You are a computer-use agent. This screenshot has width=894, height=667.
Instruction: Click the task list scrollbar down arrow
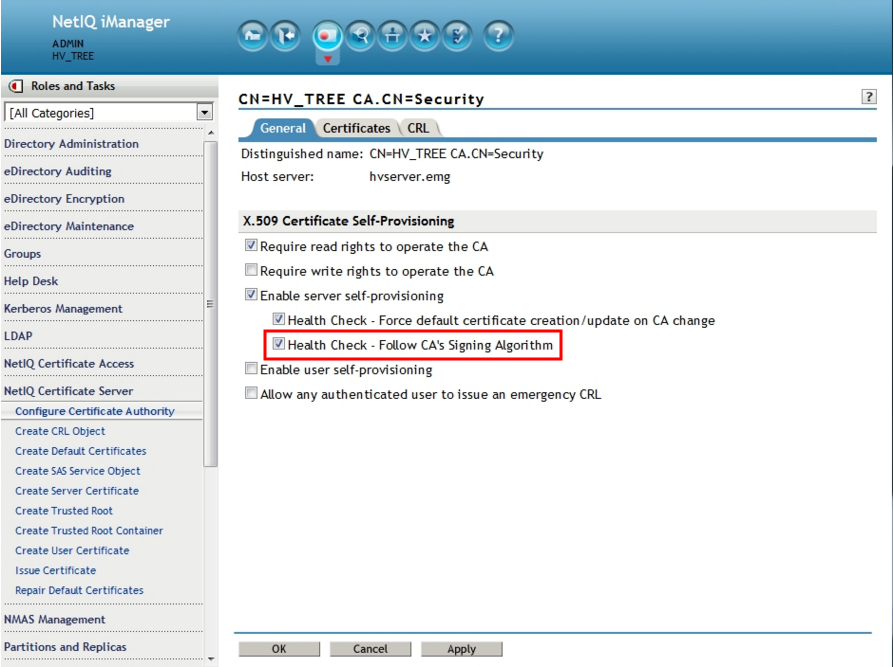(x=211, y=658)
